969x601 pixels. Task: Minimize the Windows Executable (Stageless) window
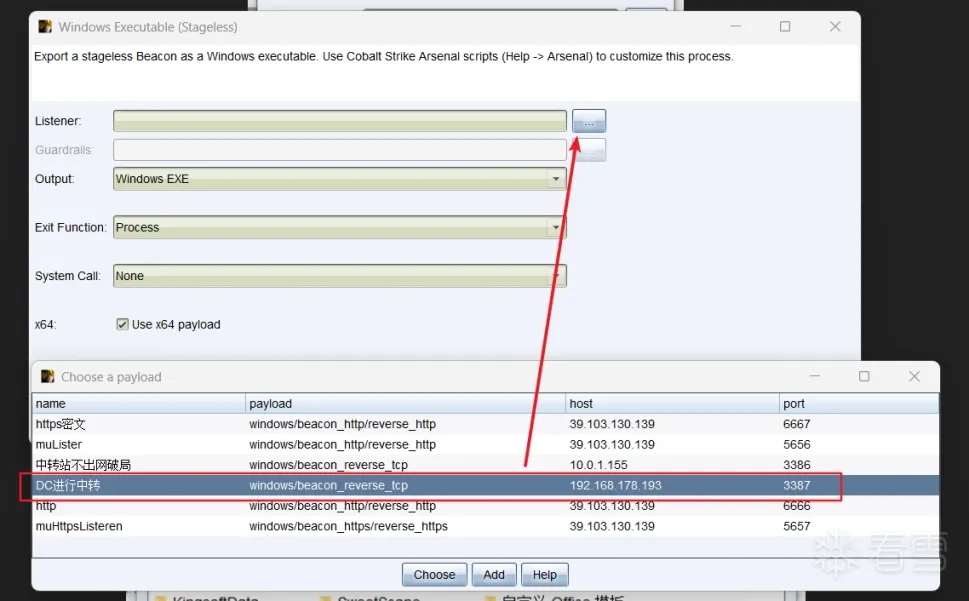tap(735, 27)
